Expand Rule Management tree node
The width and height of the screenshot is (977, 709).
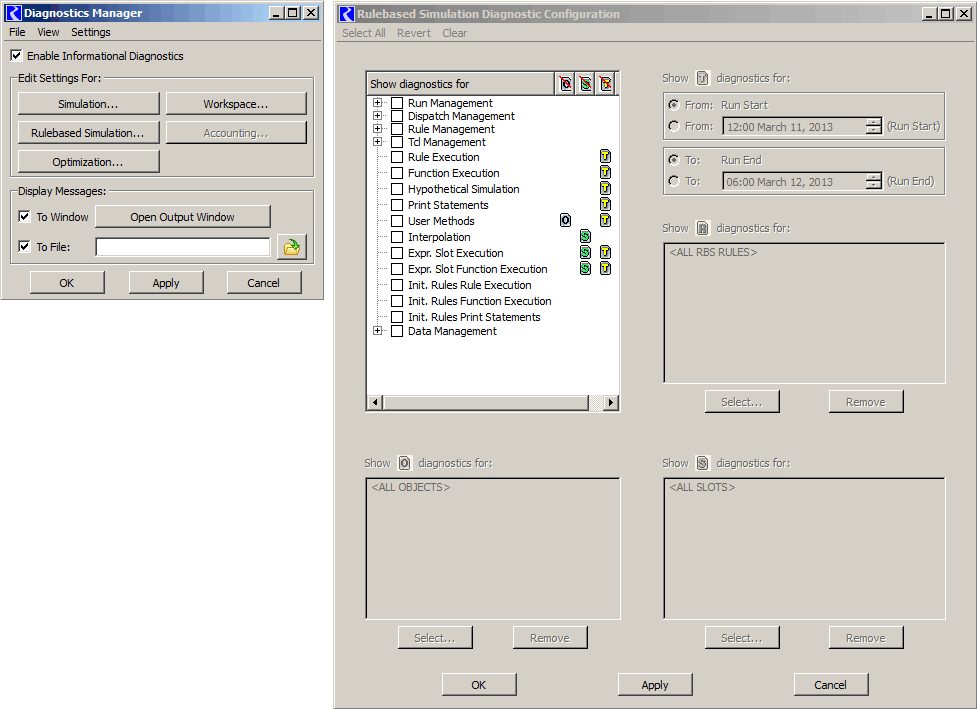click(377, 128)
